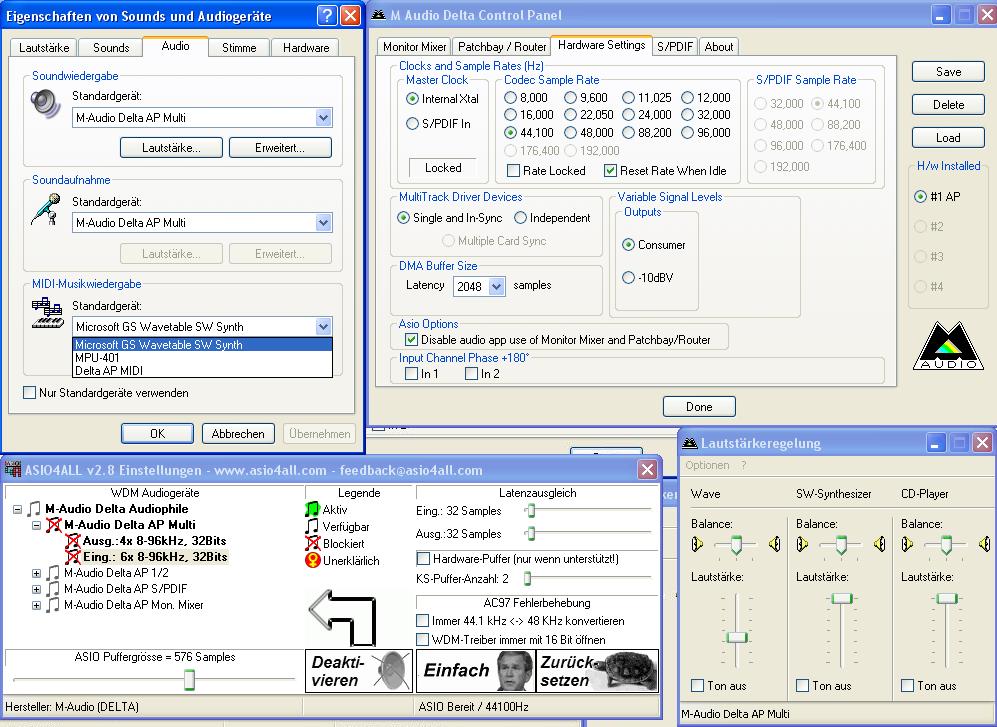The height and width of the screenshot is (727, 997).
Task: Click the note icon of M-Audio Delta AP Mon. Mixer
Action: pos(53,605)
